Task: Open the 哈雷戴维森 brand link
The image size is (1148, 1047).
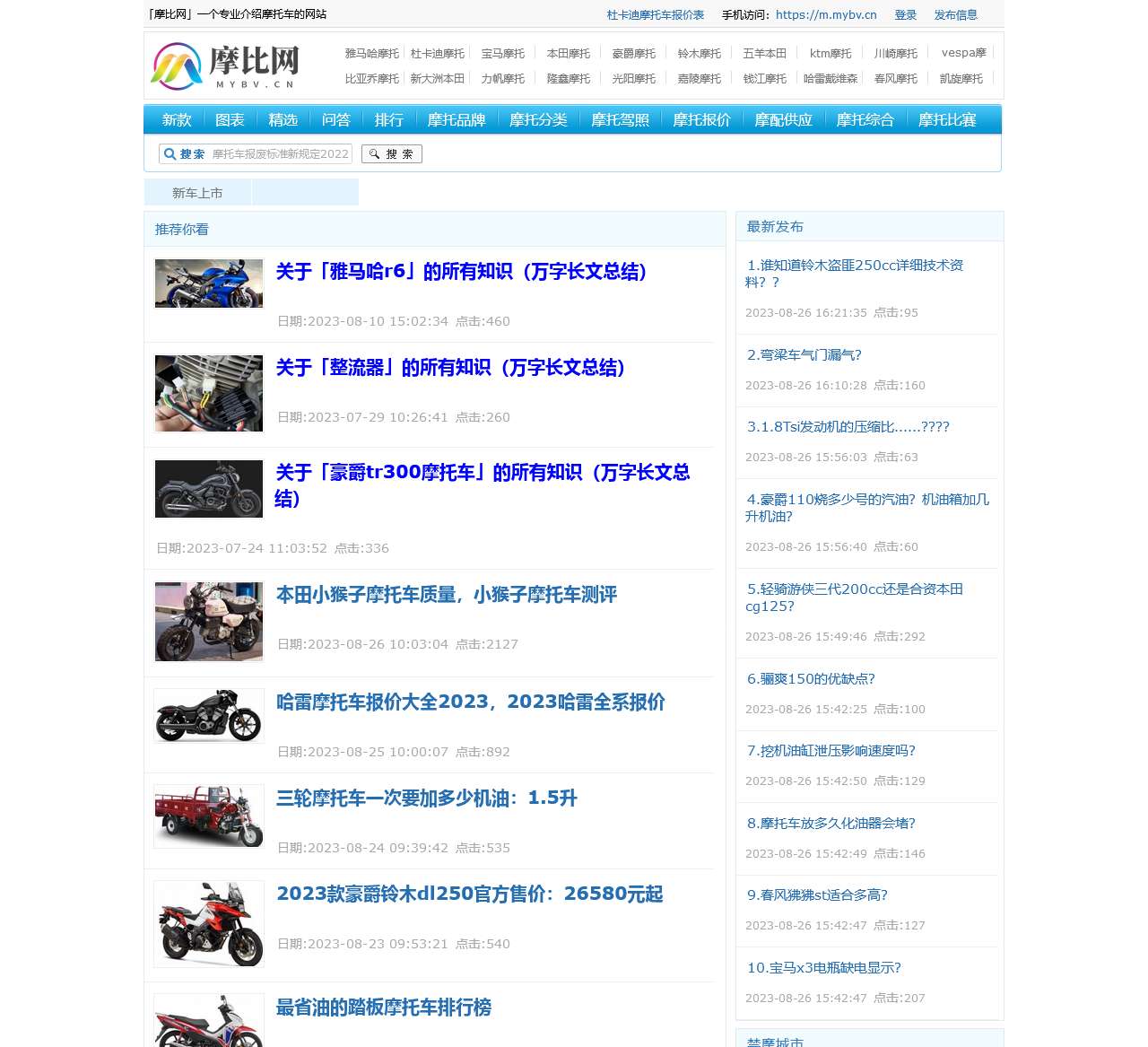Action: pos(831,79)
